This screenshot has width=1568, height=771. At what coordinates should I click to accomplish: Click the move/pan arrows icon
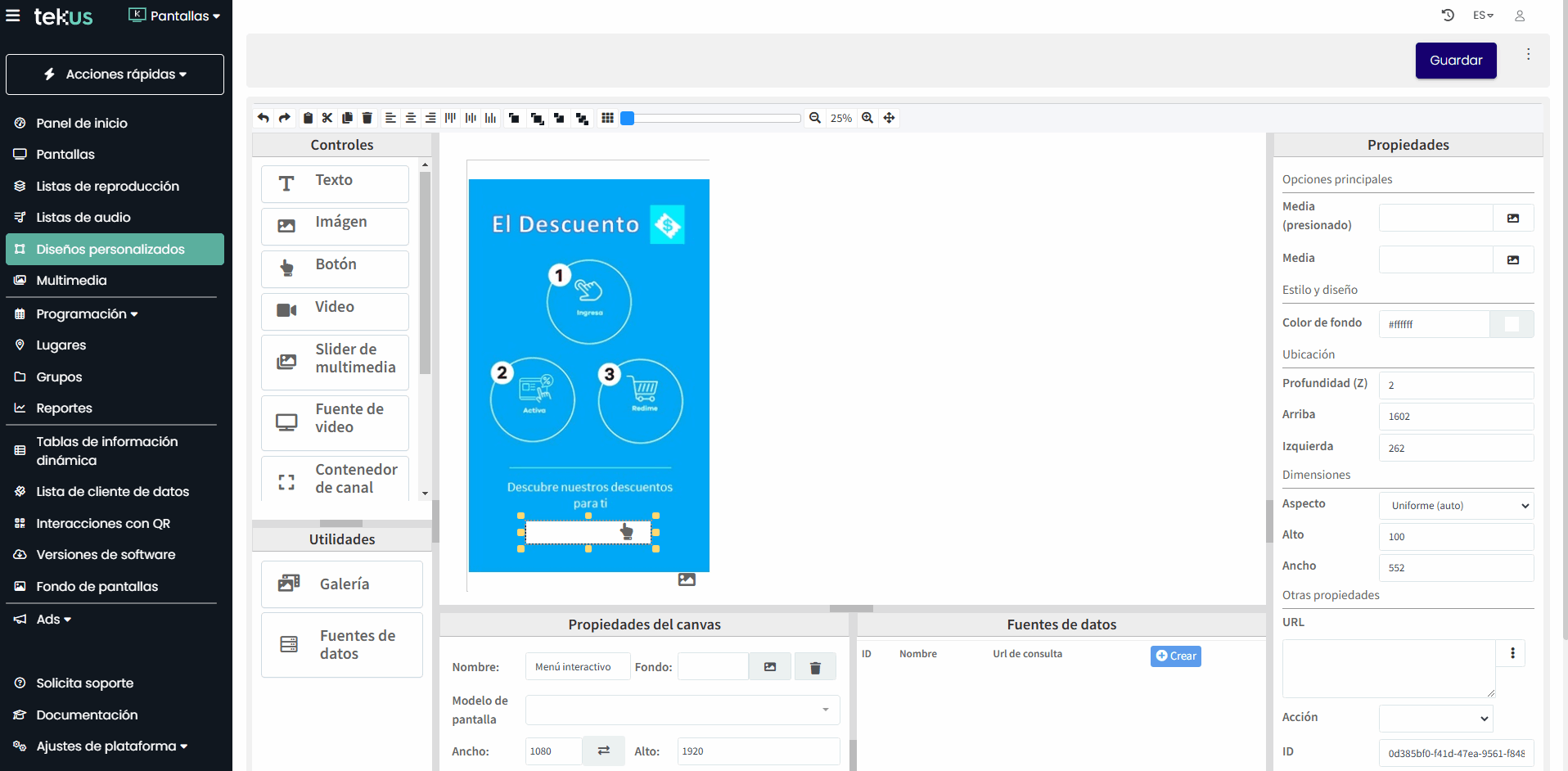pos(890,118)
